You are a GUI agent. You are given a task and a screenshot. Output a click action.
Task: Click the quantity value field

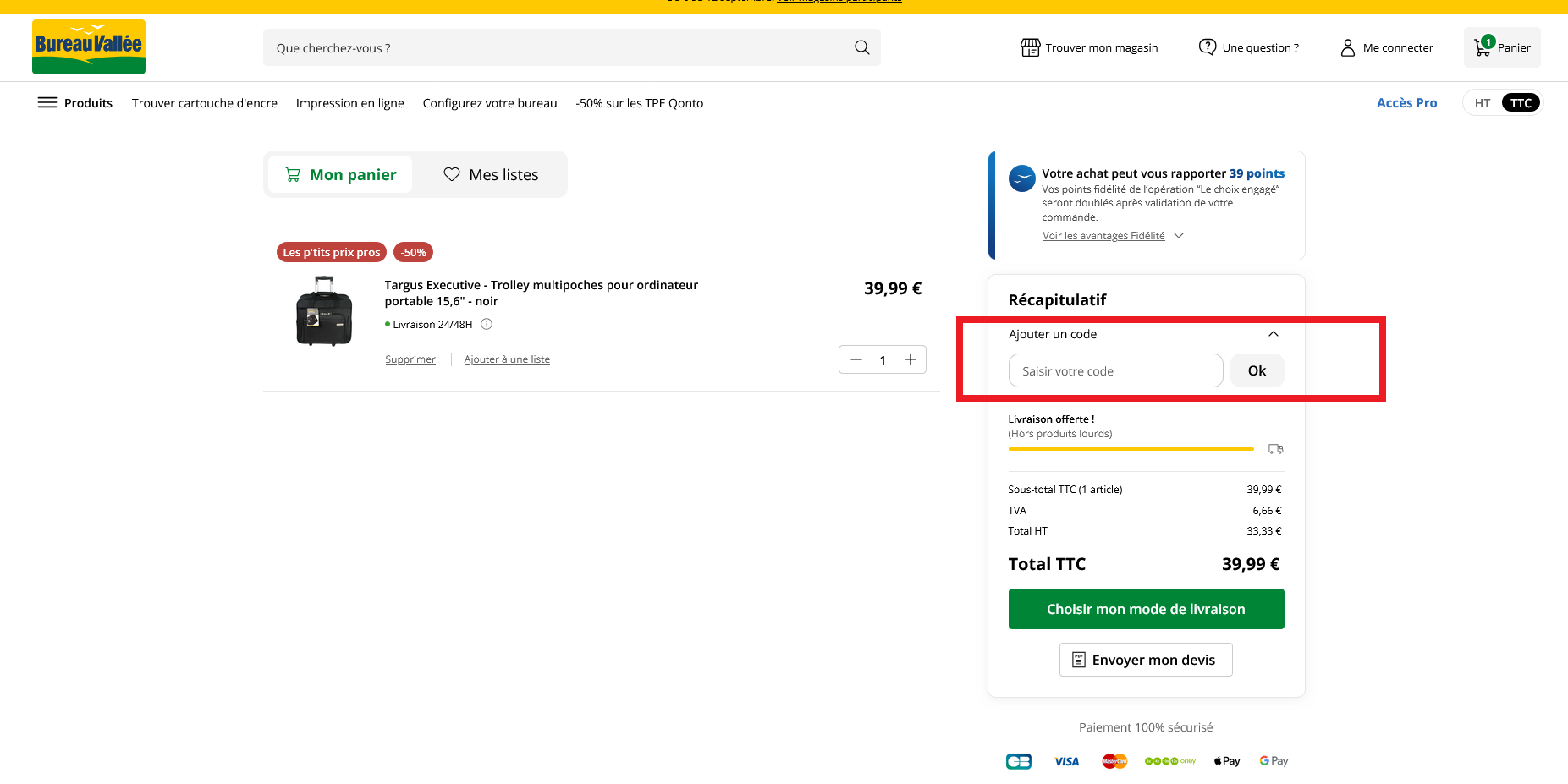[883, 359]
